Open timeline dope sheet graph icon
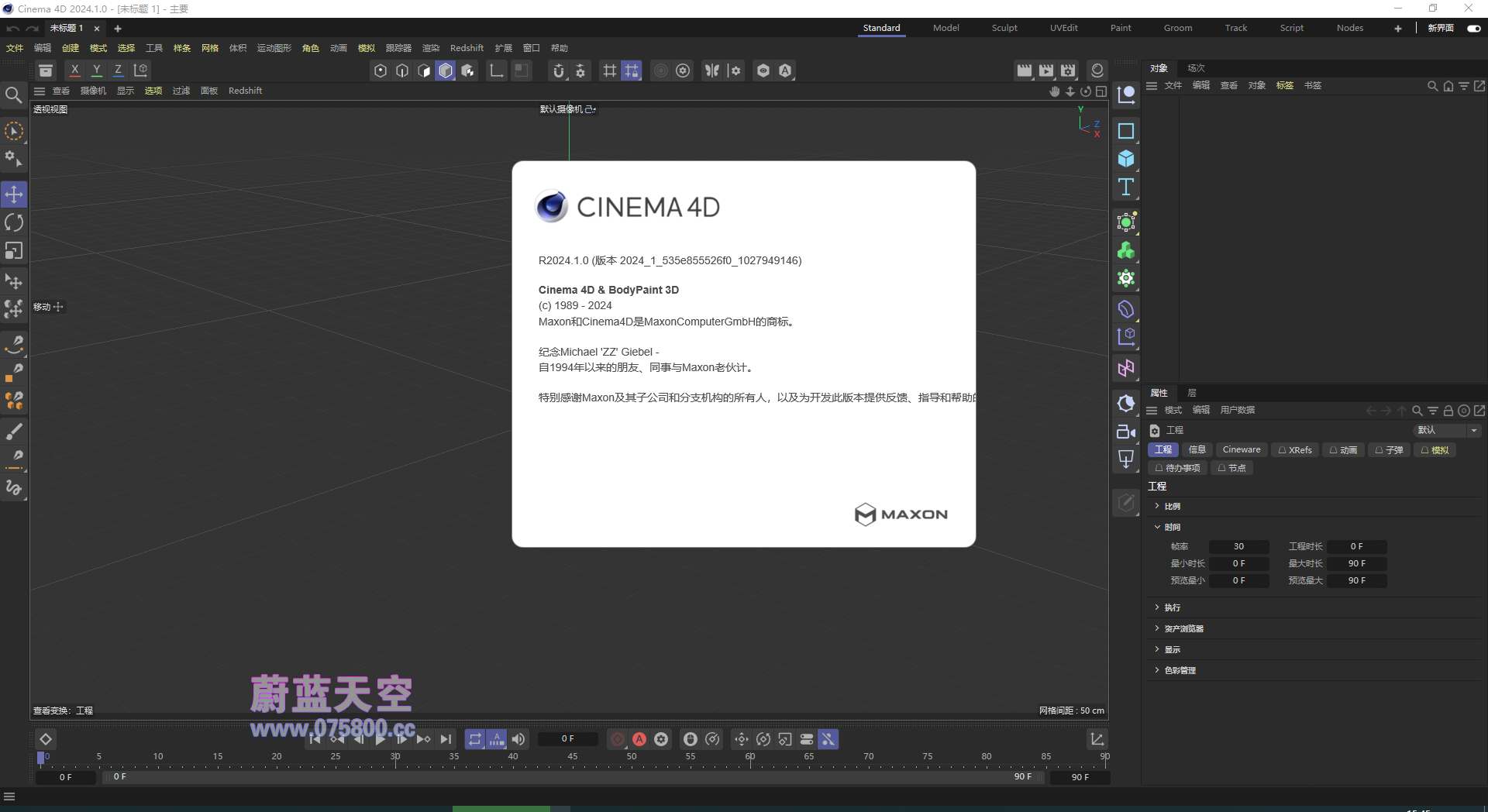This screenshot has width=1488, height=812. tap(1097, 739)
